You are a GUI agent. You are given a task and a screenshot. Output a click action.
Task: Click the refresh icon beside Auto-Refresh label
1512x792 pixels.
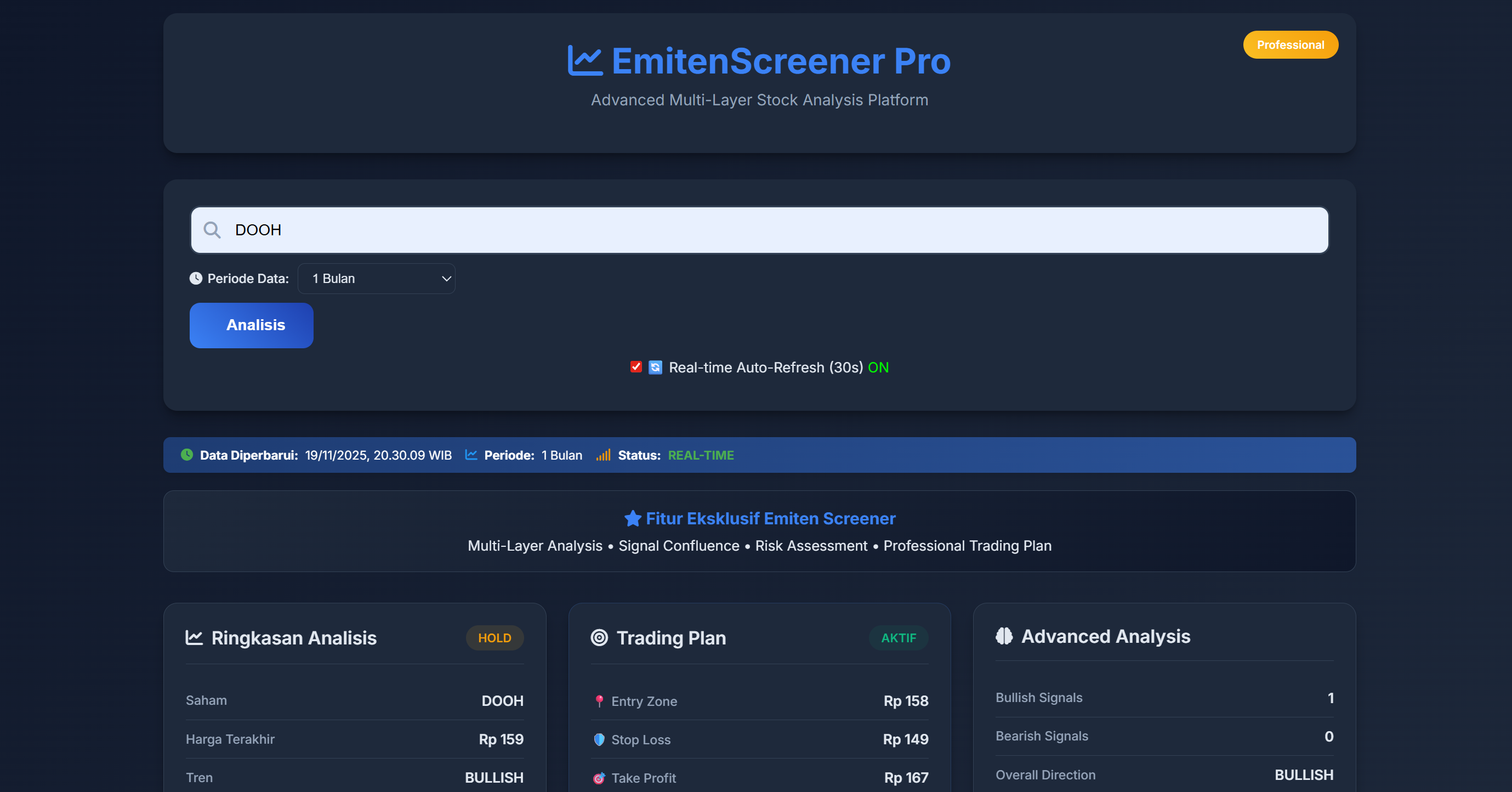tap(655, 367)
